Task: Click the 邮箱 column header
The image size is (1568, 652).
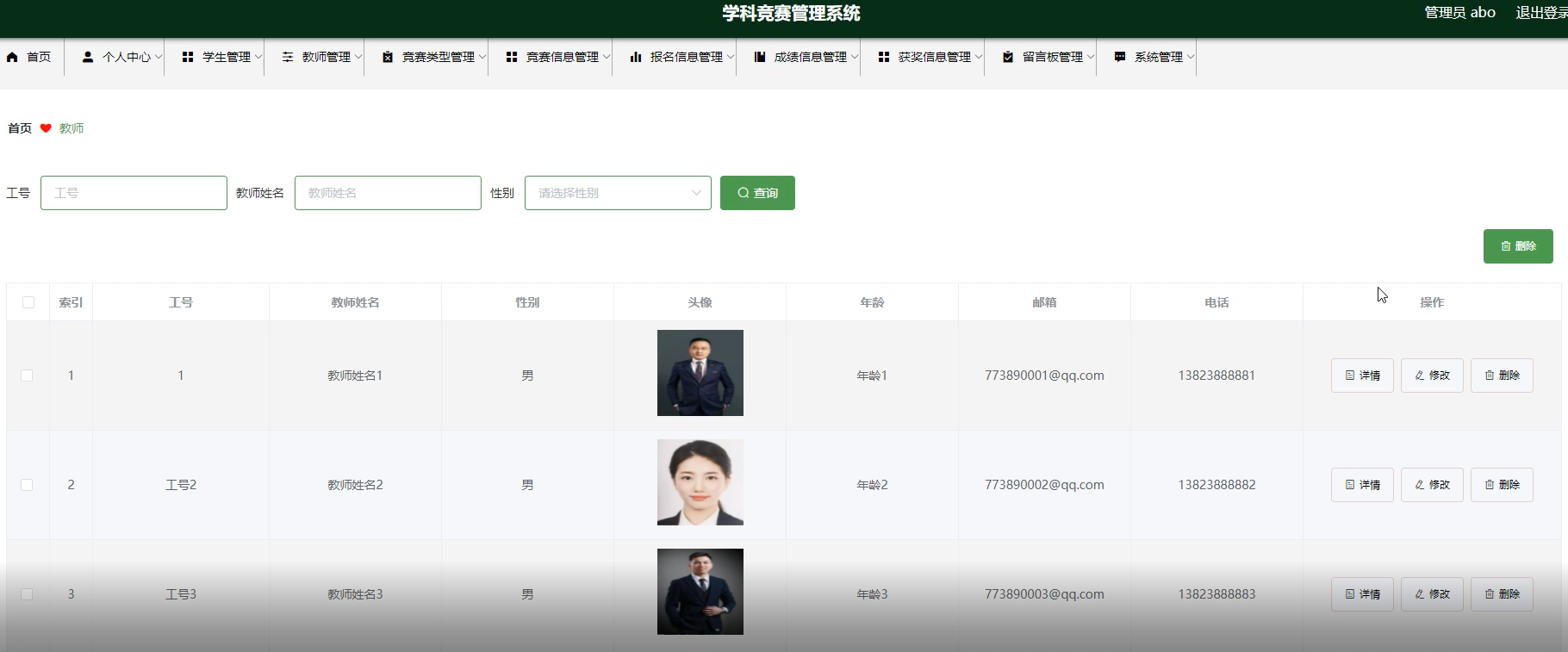Action: tap(1044, 302)
